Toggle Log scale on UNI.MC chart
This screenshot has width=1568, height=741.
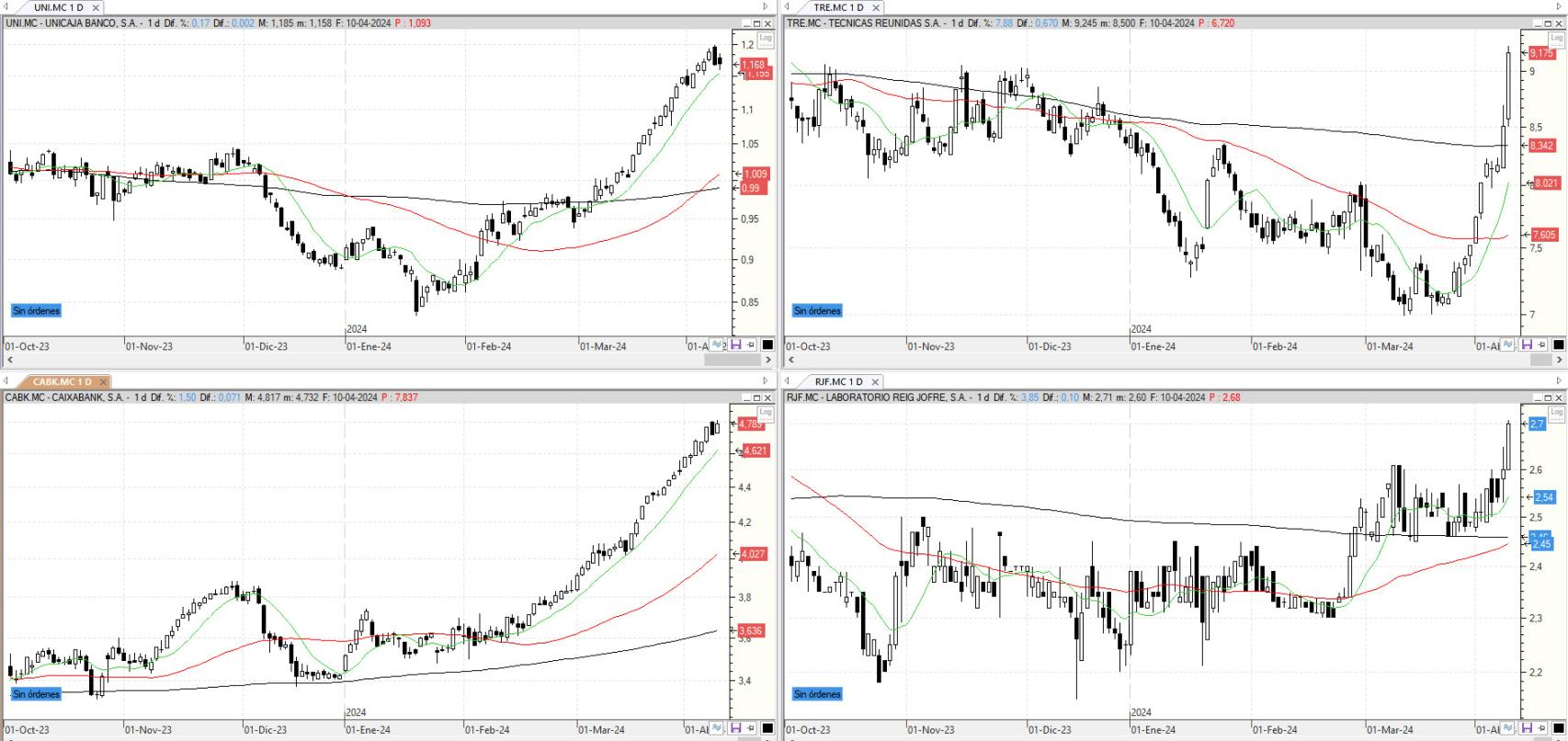[x=765, y=40]
